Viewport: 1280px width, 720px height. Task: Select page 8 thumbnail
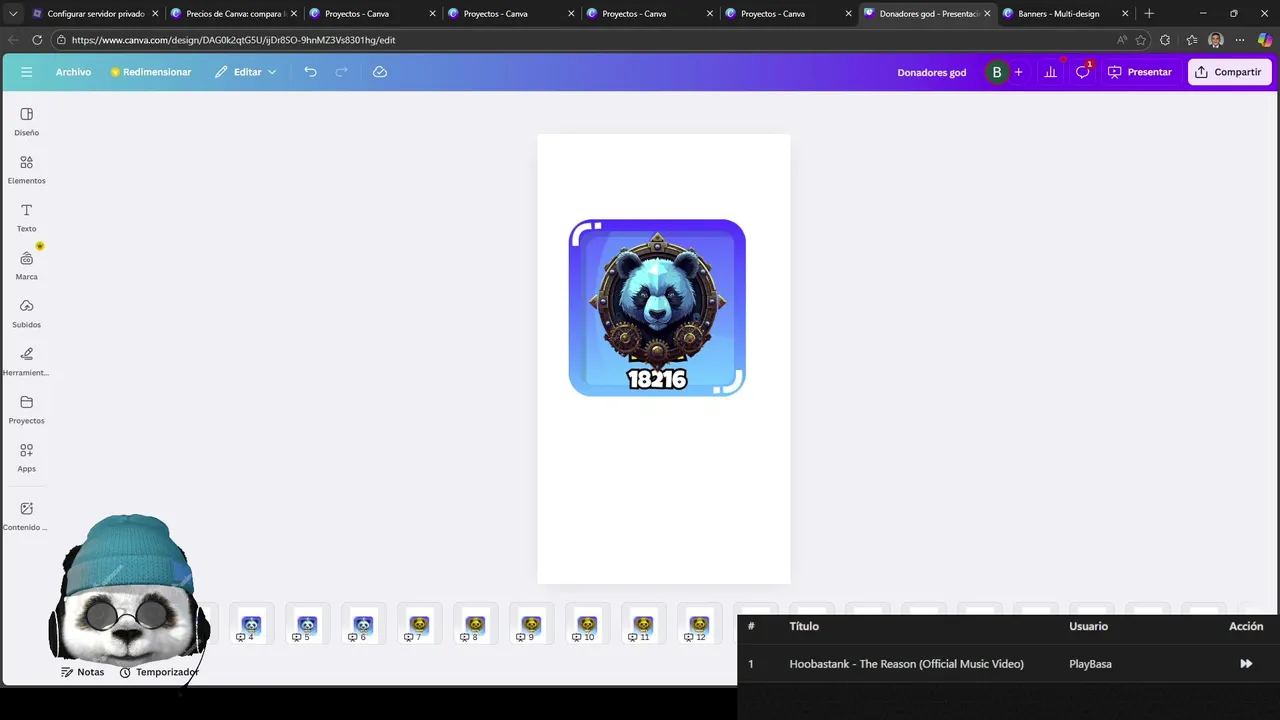(x=475, y=626)
